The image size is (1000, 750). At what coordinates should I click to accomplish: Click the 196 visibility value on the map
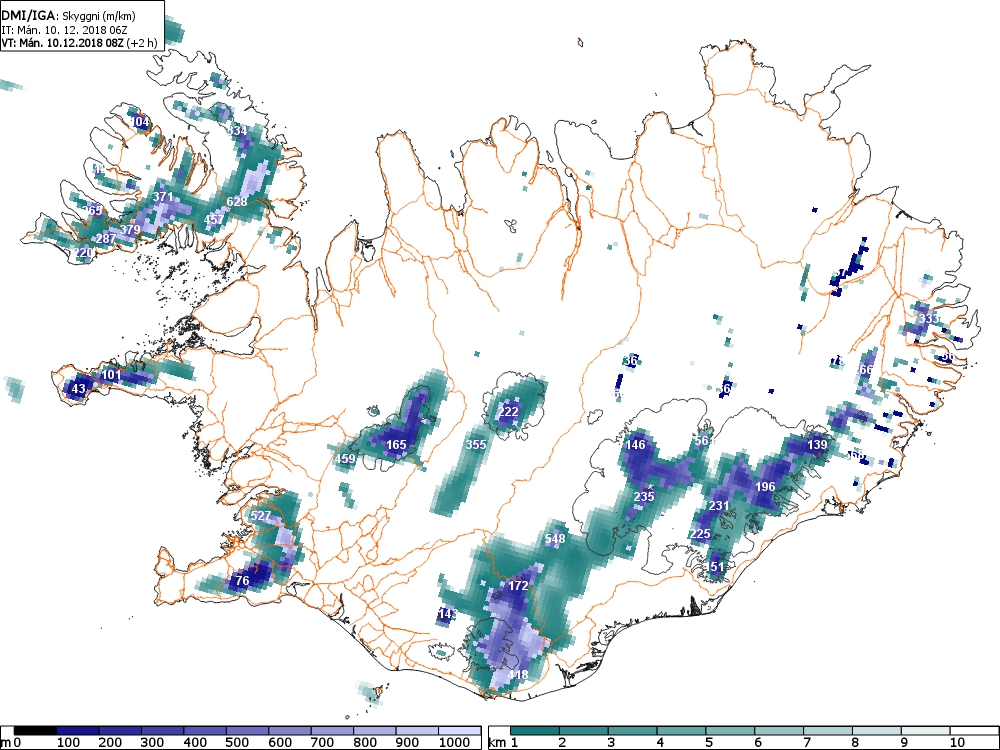[765, 487]
